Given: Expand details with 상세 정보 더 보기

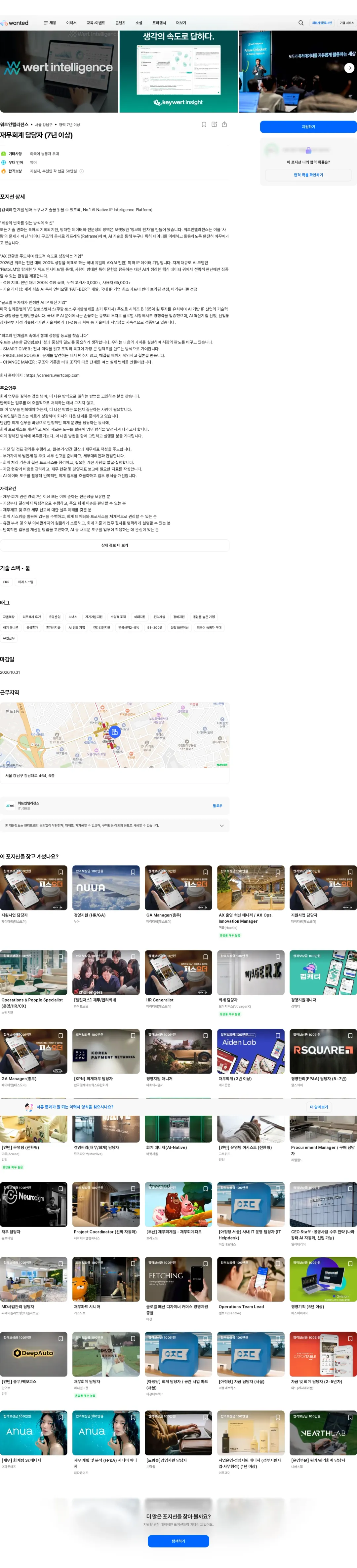Looking at the screenshot, I should tap(114, 545).
